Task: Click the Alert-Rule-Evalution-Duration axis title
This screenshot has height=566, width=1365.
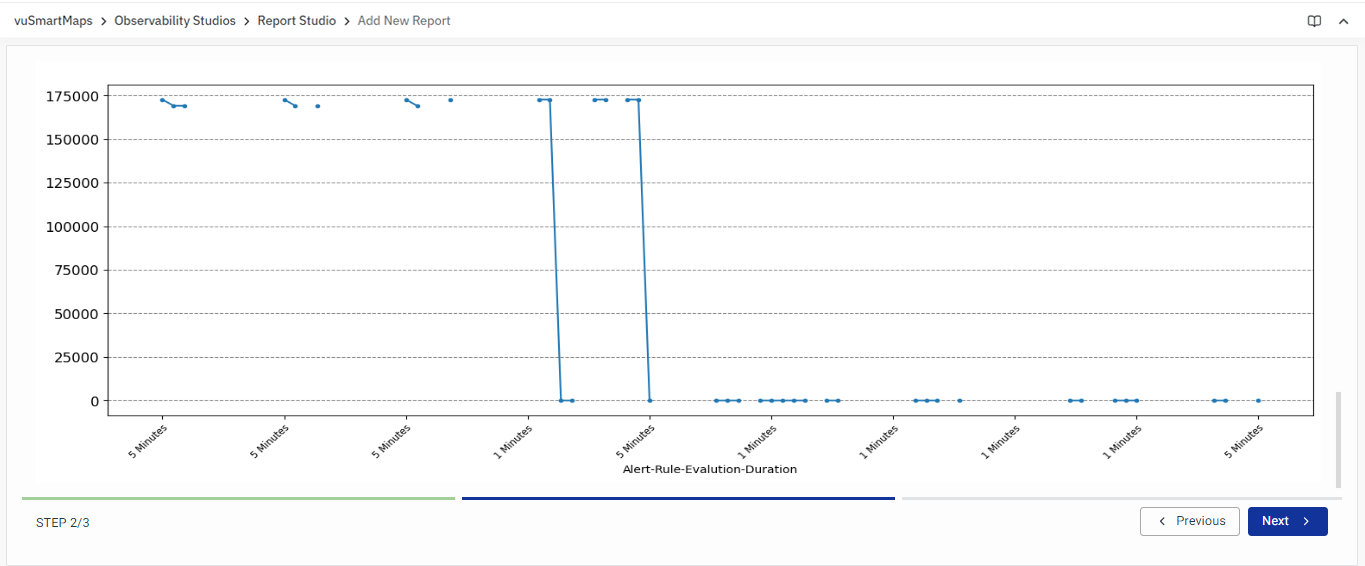Action: (709, 469)
